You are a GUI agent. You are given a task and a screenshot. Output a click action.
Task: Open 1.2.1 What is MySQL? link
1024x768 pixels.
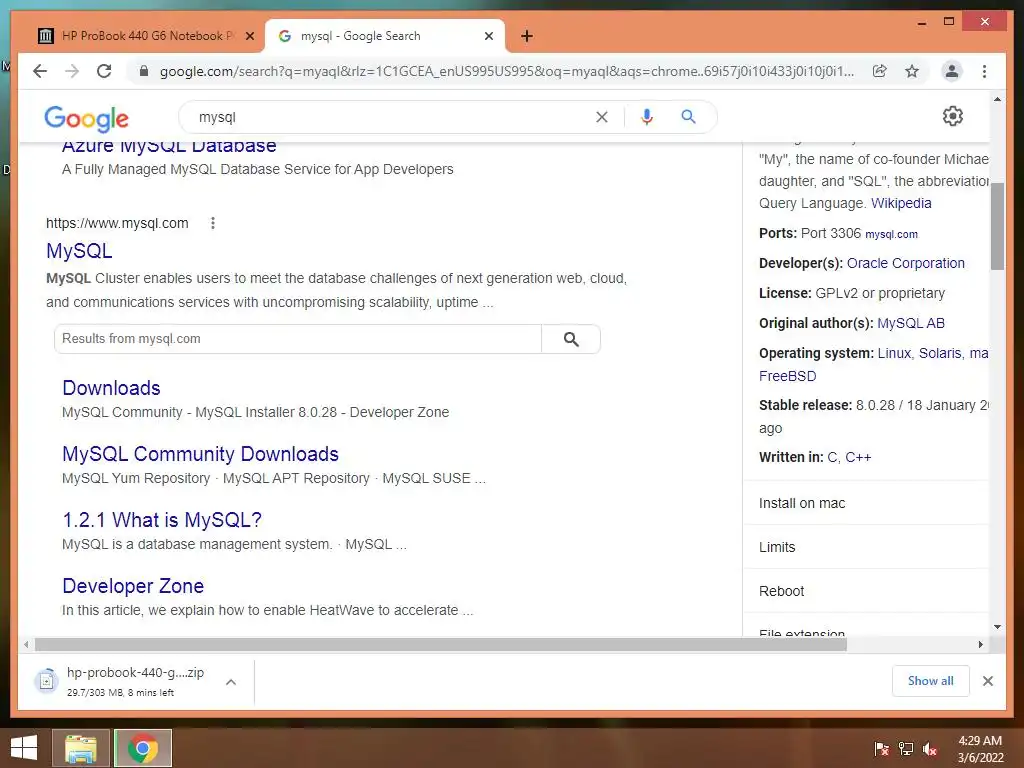click(162, 520)
